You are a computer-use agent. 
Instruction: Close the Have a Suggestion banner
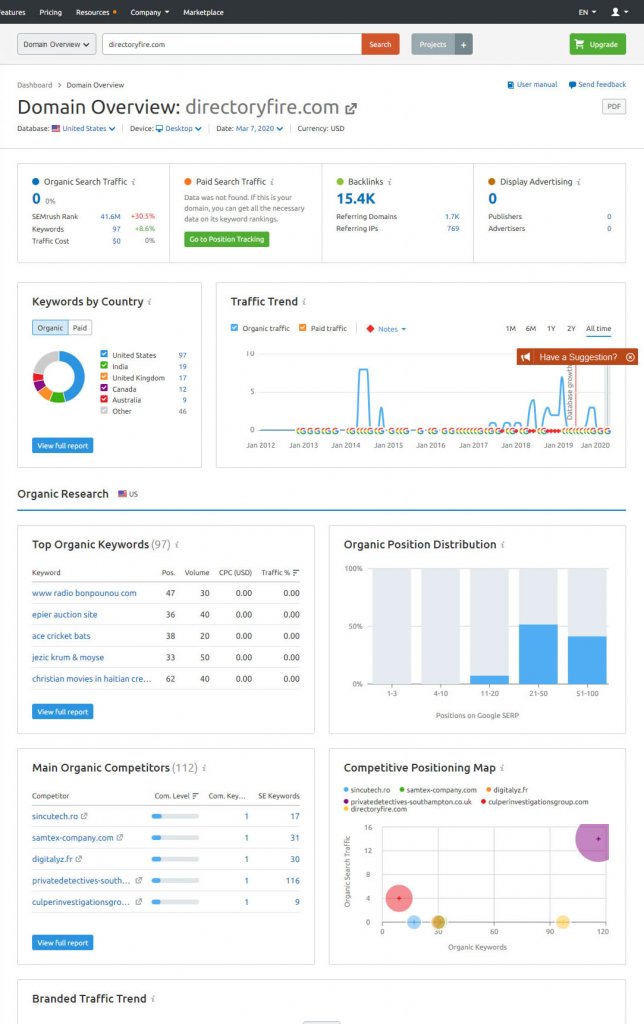point(630,357)
